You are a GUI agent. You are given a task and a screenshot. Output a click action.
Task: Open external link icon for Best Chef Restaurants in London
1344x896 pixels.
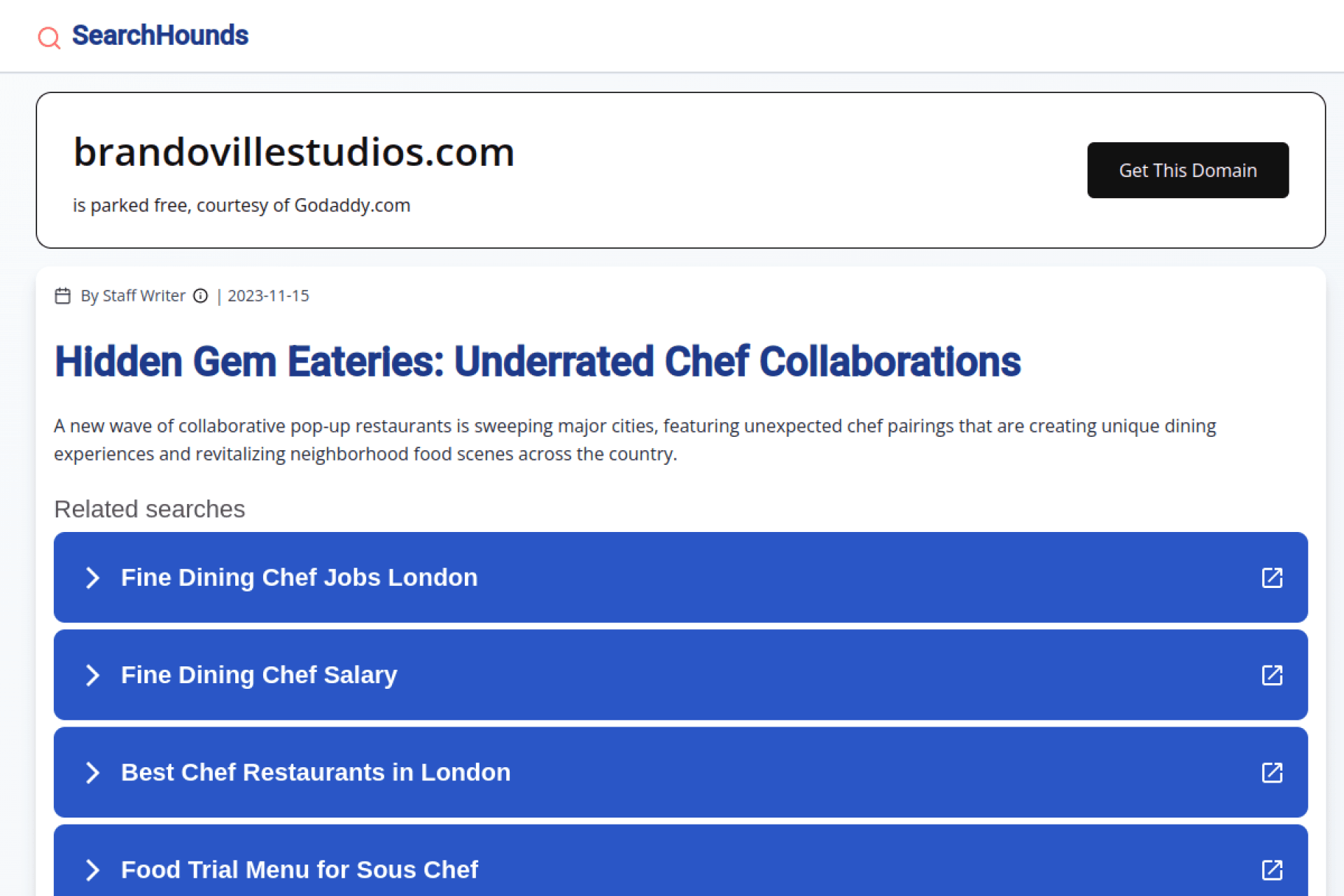click(x=1271, y=772)
